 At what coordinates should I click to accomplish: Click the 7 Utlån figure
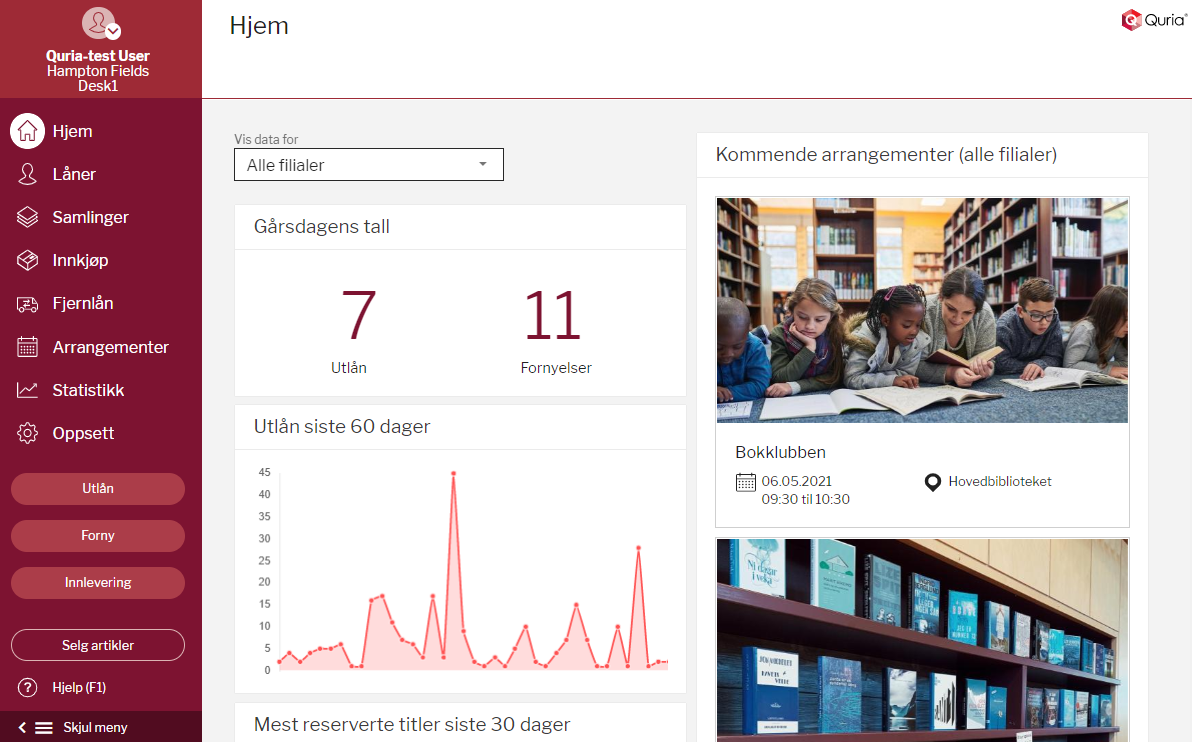pos(359,315)
